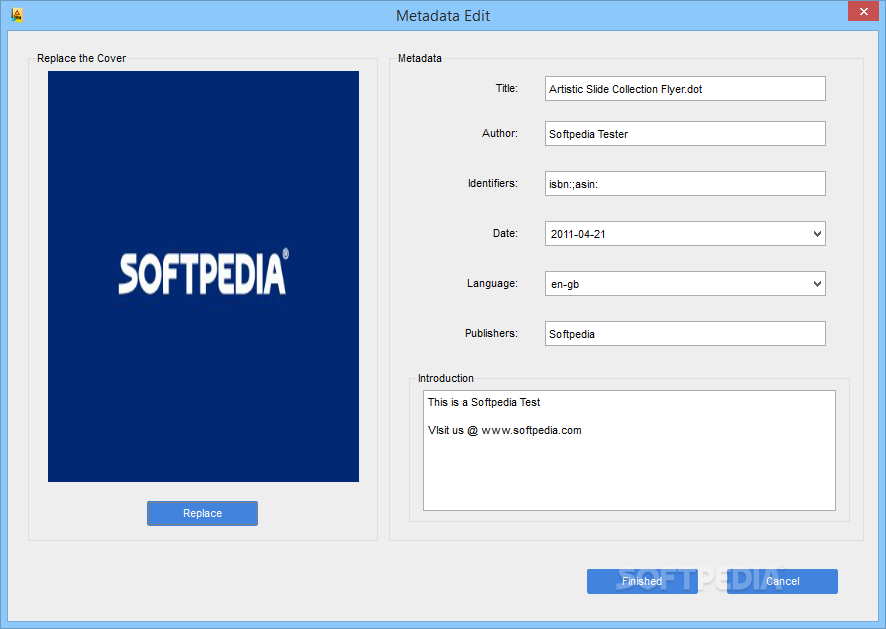Click inside the Introduction text area

tap(629, 450)
